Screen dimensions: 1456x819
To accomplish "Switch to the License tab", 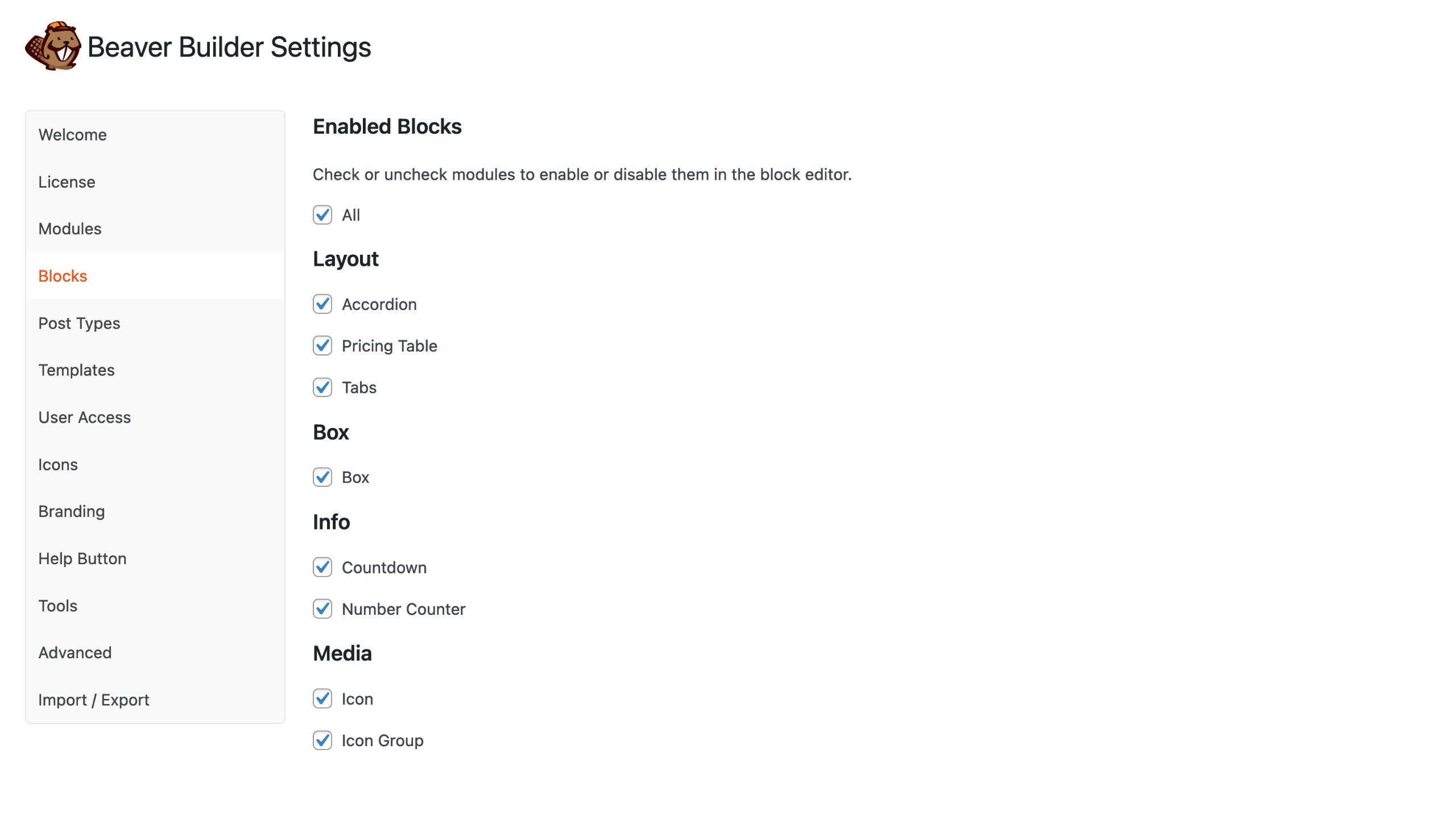I will (x=67, y=182).
